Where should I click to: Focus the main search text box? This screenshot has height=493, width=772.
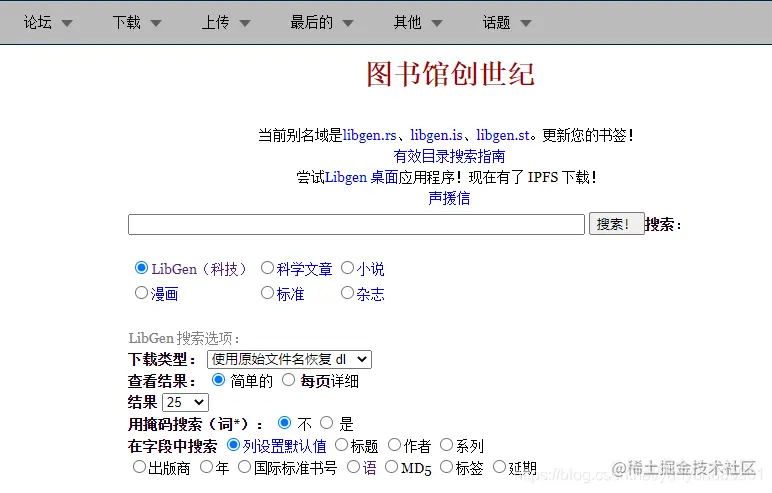coord(356,225)
